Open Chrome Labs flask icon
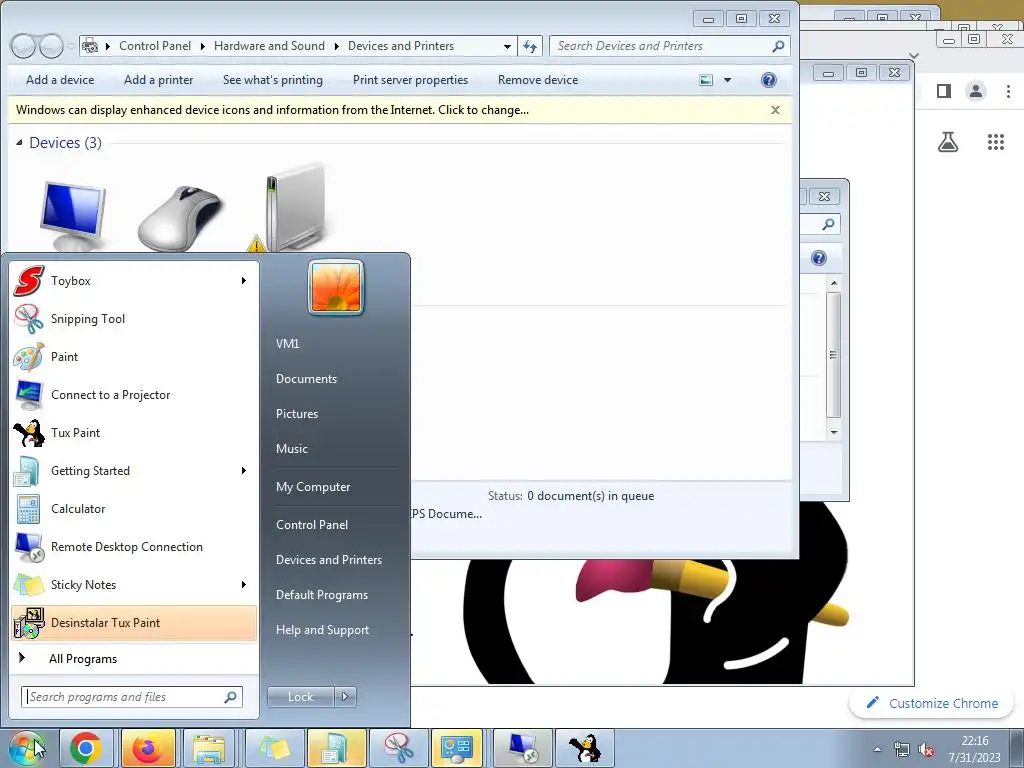The height and width of the screenshot is (768, 1024). (x=948, y=142)
